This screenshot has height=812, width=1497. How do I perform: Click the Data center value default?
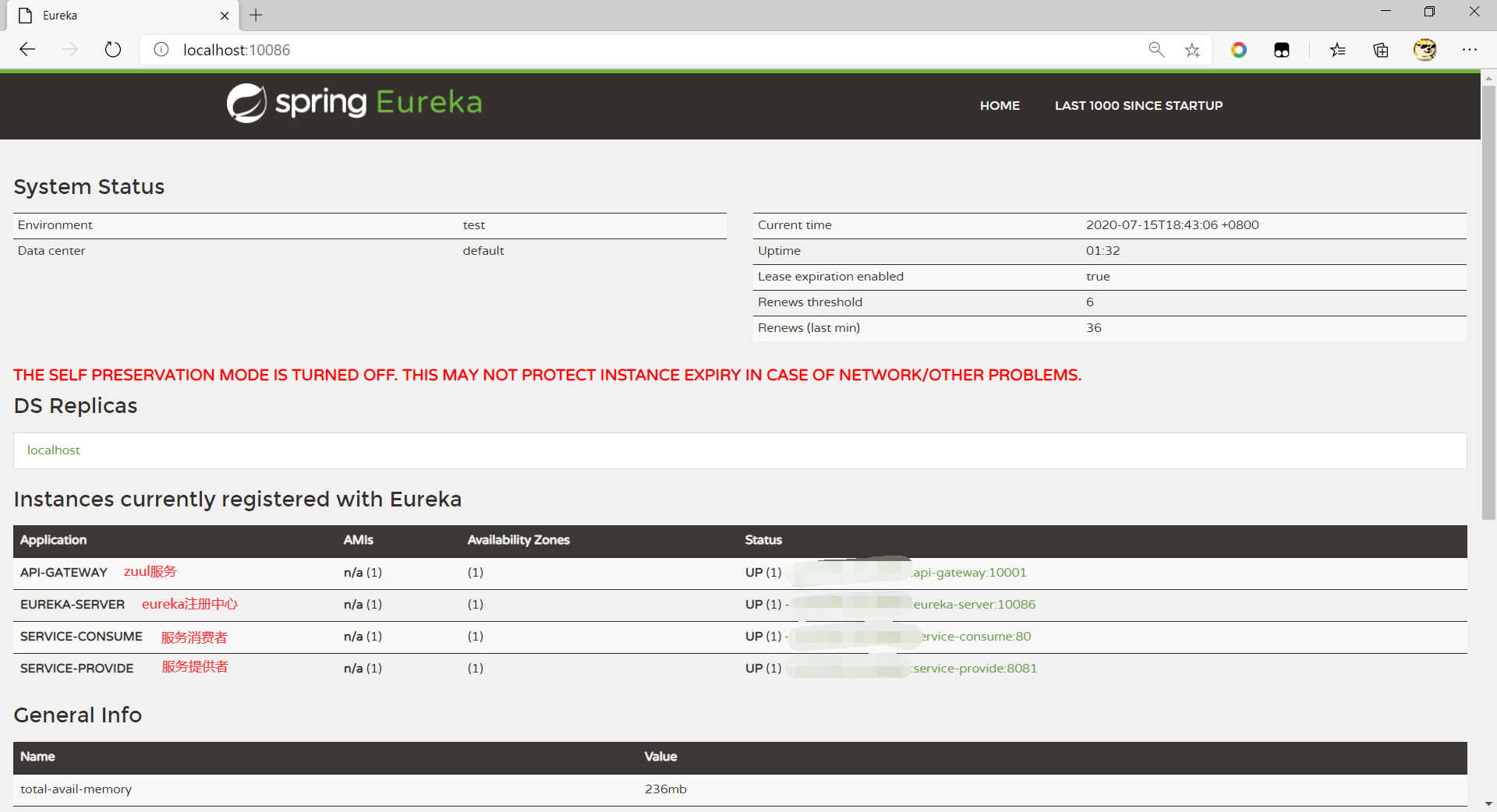click(483, 251)
